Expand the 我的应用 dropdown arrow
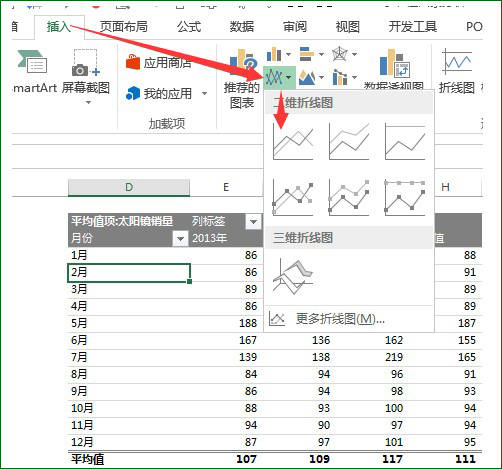 204,94
